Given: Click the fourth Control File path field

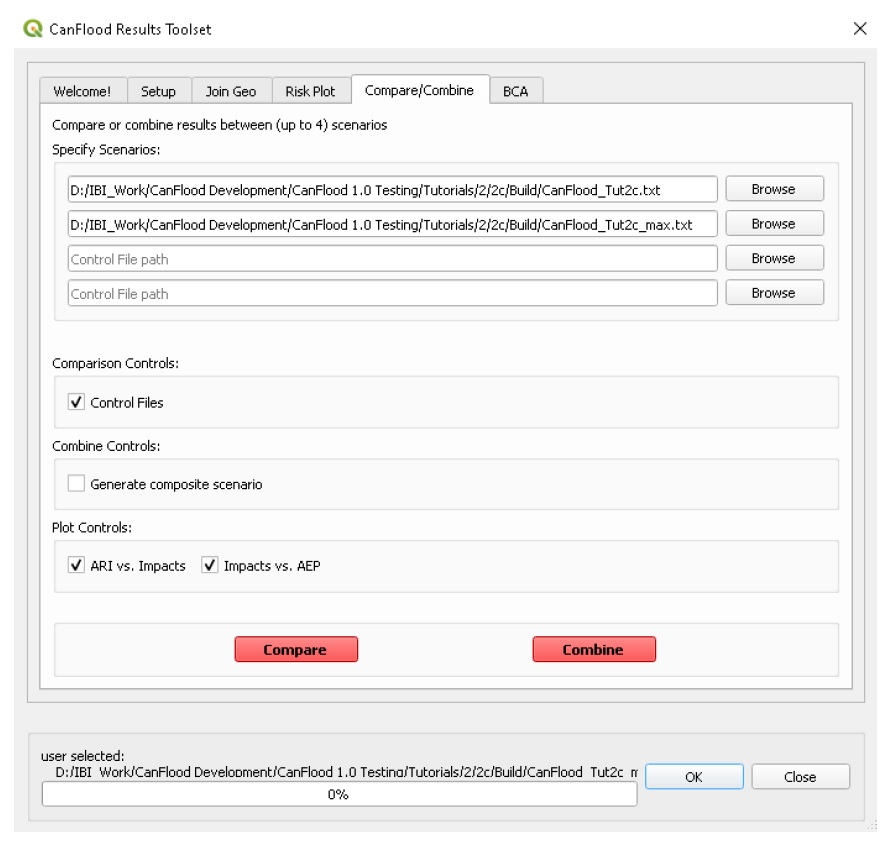Looking at the screenshot, I should coord(392,293).
